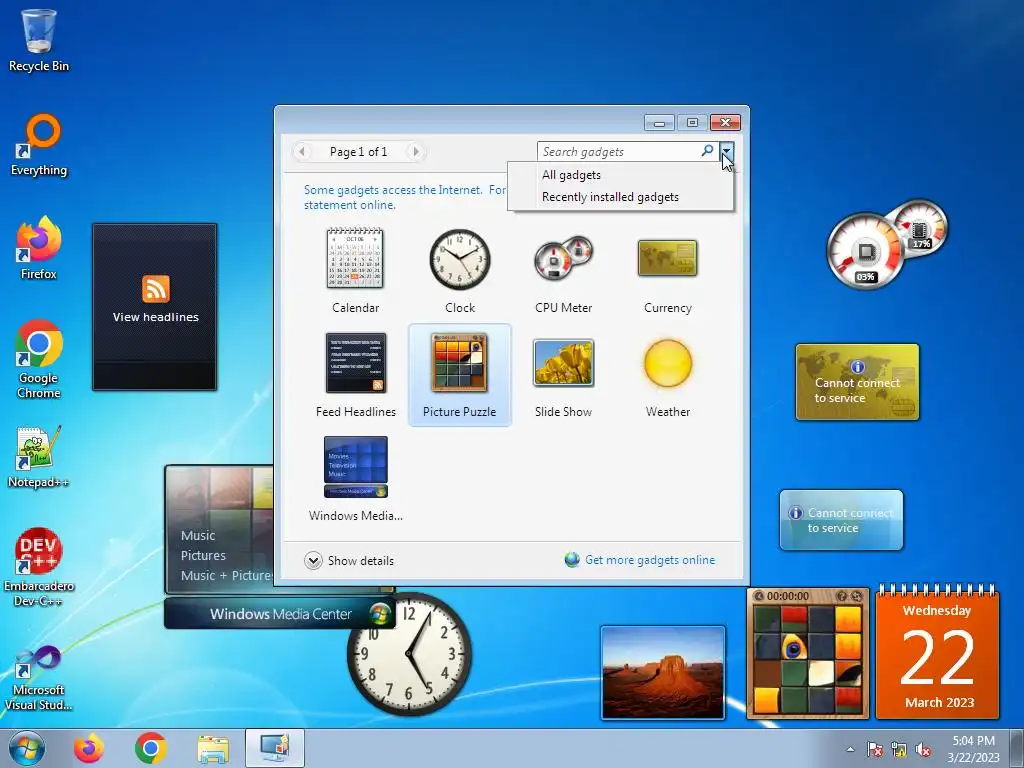
Task: Click View headlines on feed gadget
Action: tap(155, 317)
